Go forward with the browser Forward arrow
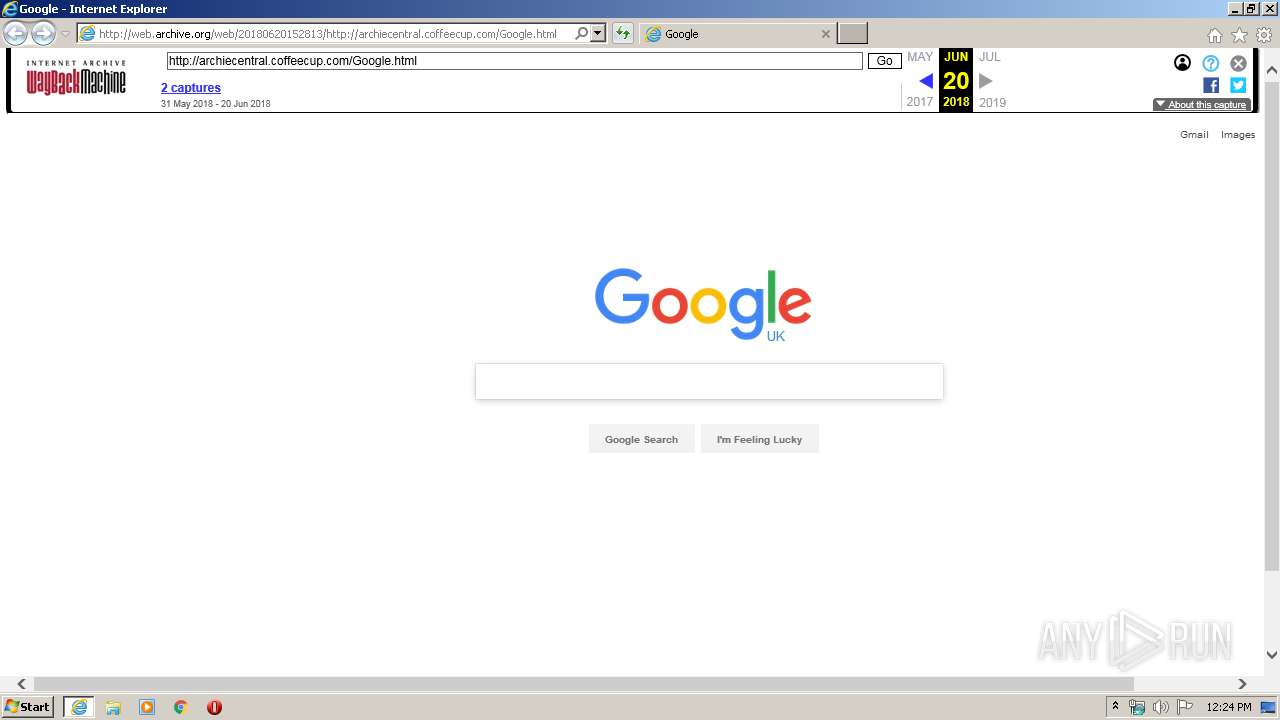 pos(43,33)
